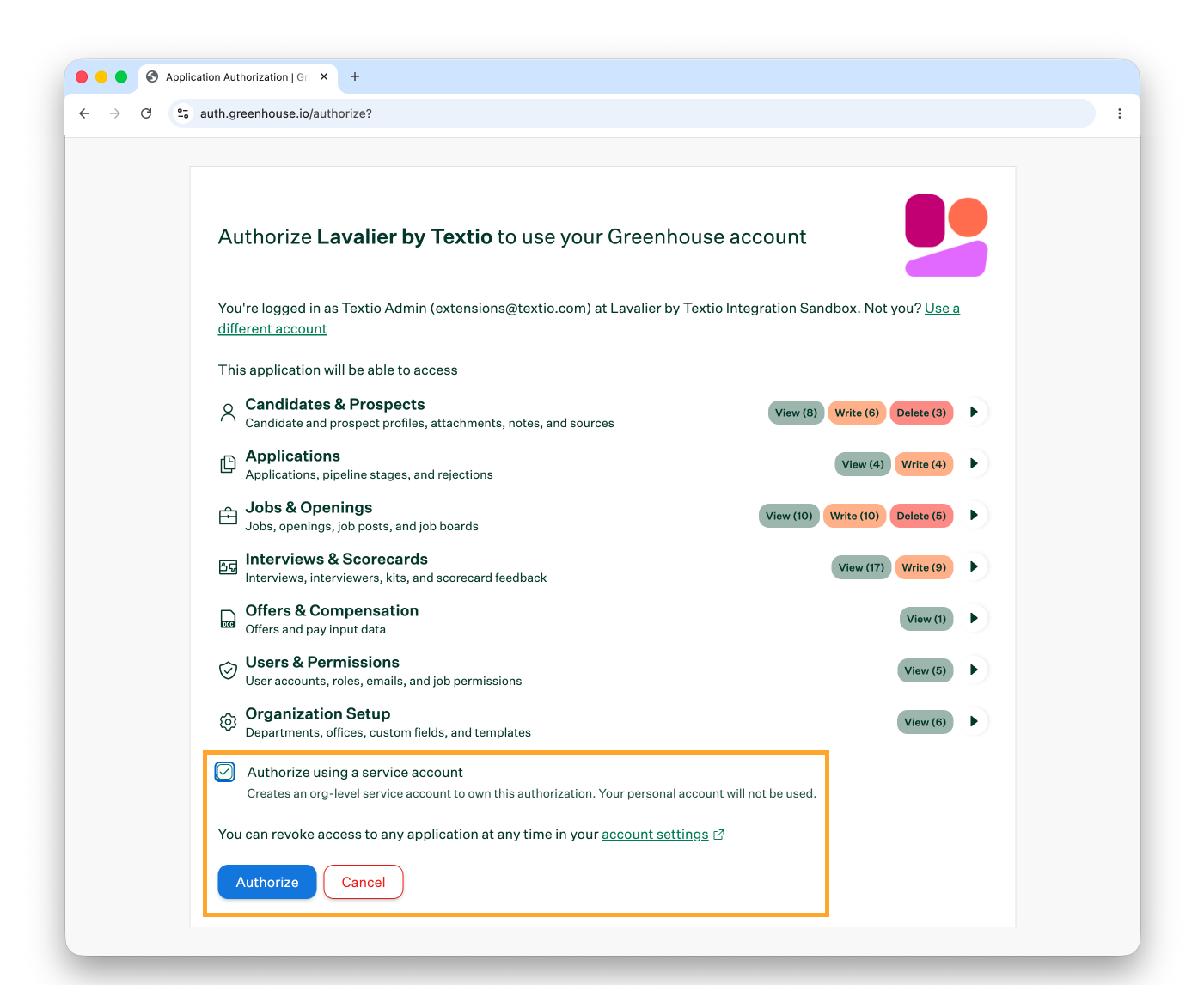Image resolution: width=1204 pixels, height=985 pixels.
Task: Open the account settings link
Action: pos(655,835)
